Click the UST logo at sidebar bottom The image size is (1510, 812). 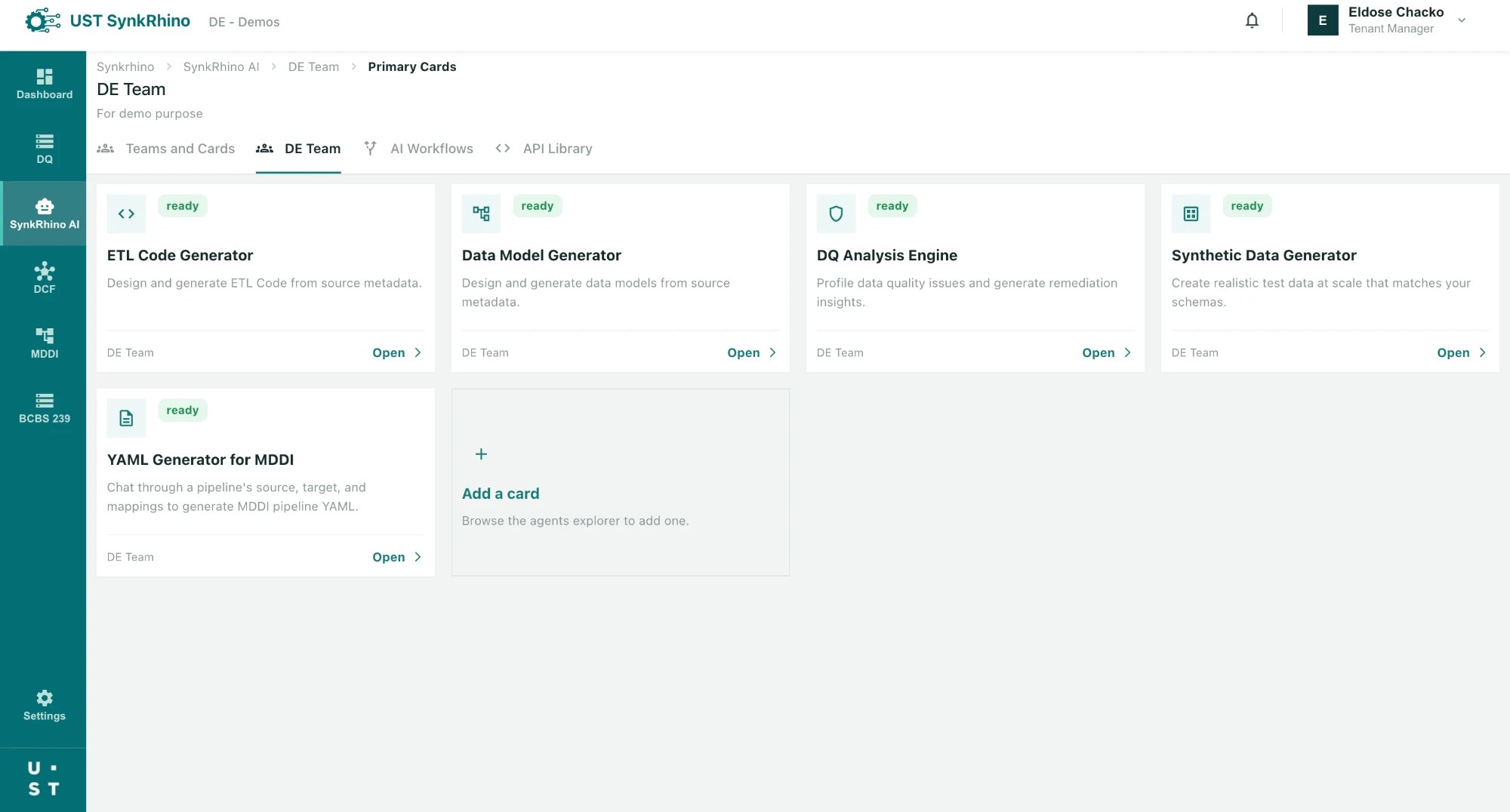pyautogui.click(x=43, y=779)
